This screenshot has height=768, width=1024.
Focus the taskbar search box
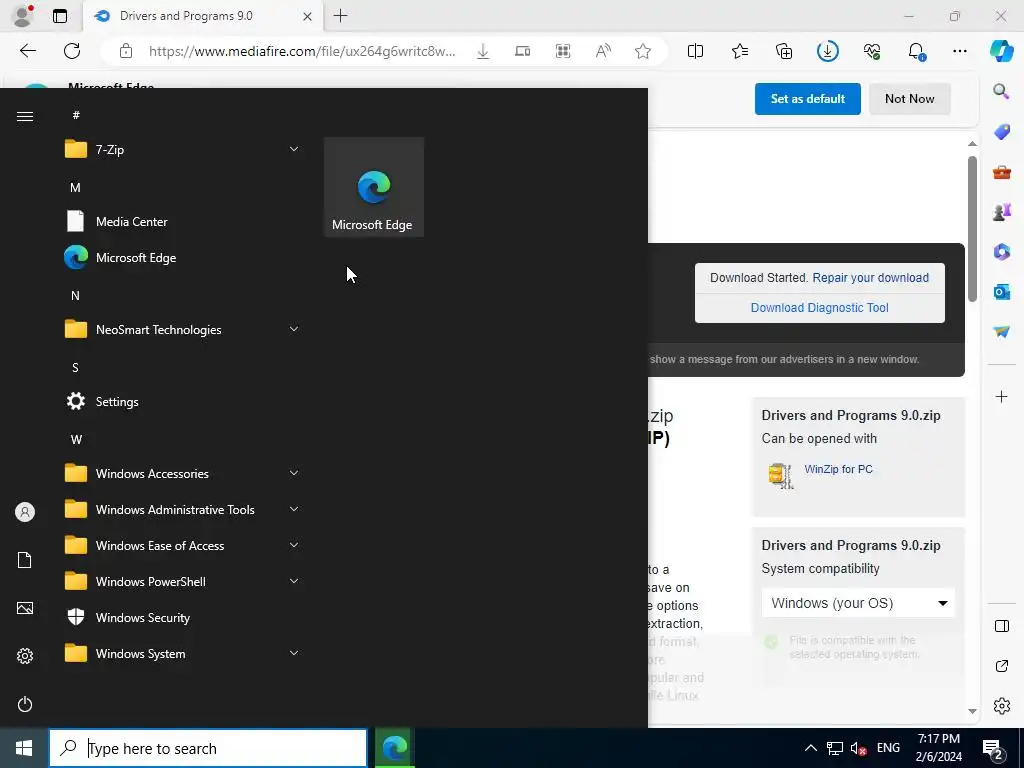pyautogui.click(x=208, y=748)
